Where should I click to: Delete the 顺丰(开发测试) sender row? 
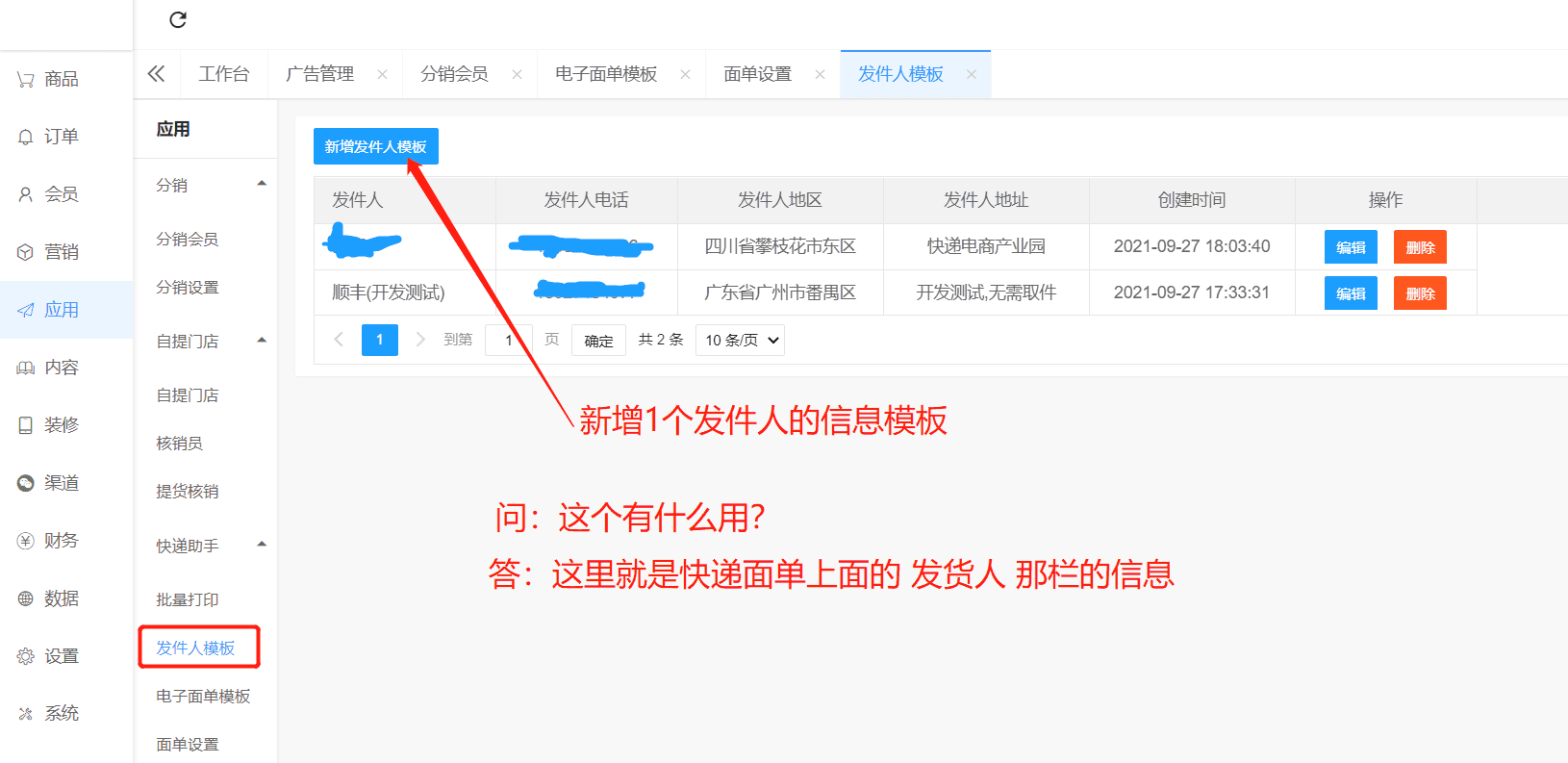pos(1420,293)
